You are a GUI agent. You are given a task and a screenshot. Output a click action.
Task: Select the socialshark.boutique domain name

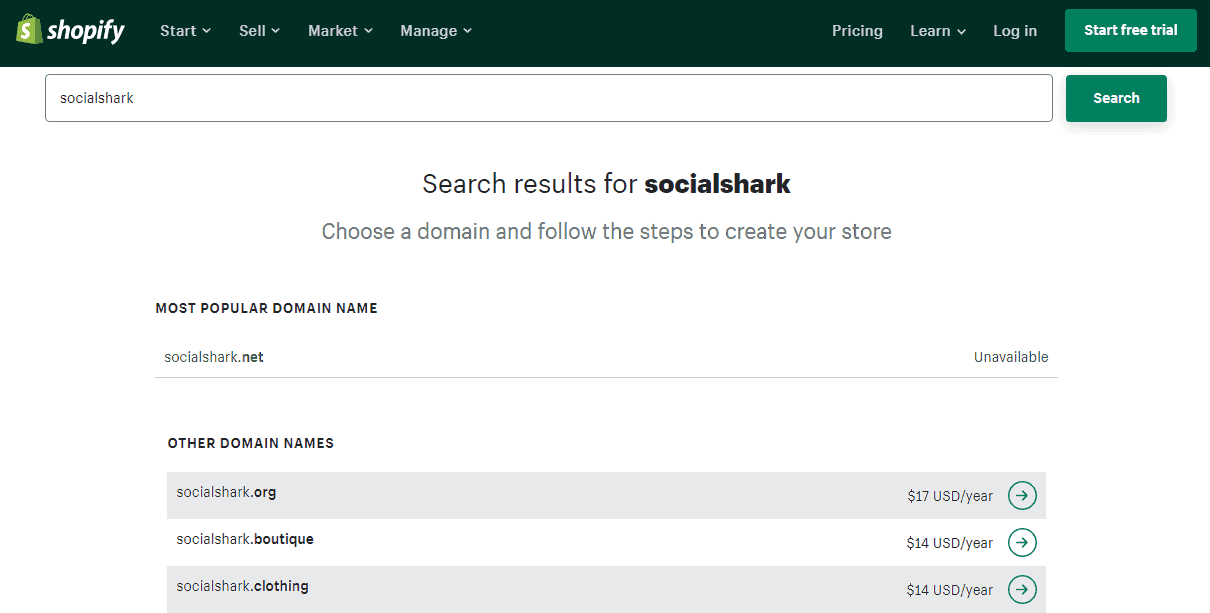245,539
